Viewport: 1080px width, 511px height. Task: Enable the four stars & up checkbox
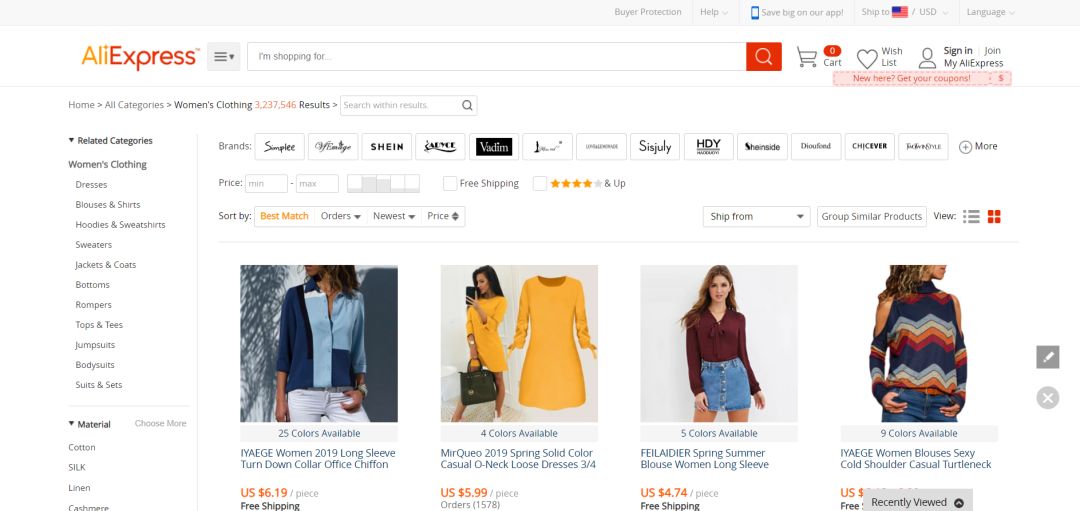tap(540, 183)
